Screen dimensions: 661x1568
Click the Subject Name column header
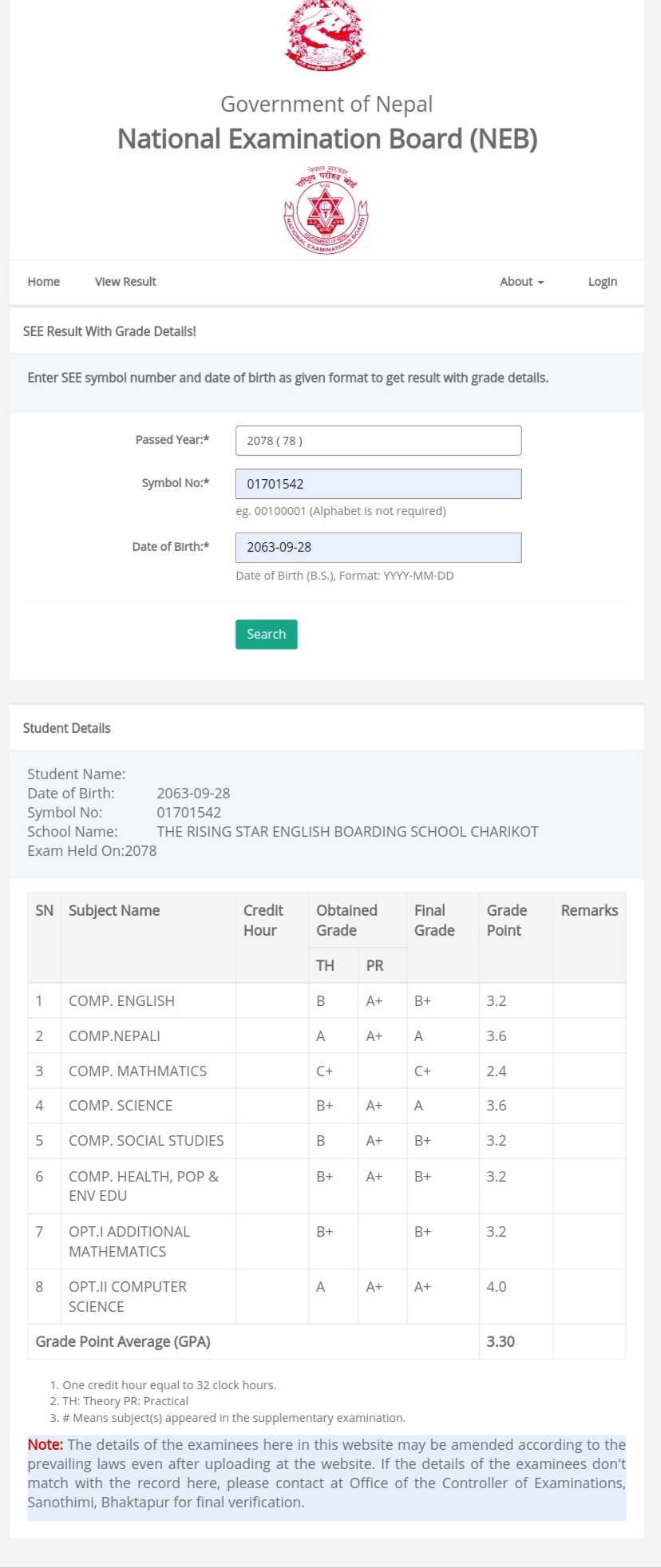tap(114, 911)
